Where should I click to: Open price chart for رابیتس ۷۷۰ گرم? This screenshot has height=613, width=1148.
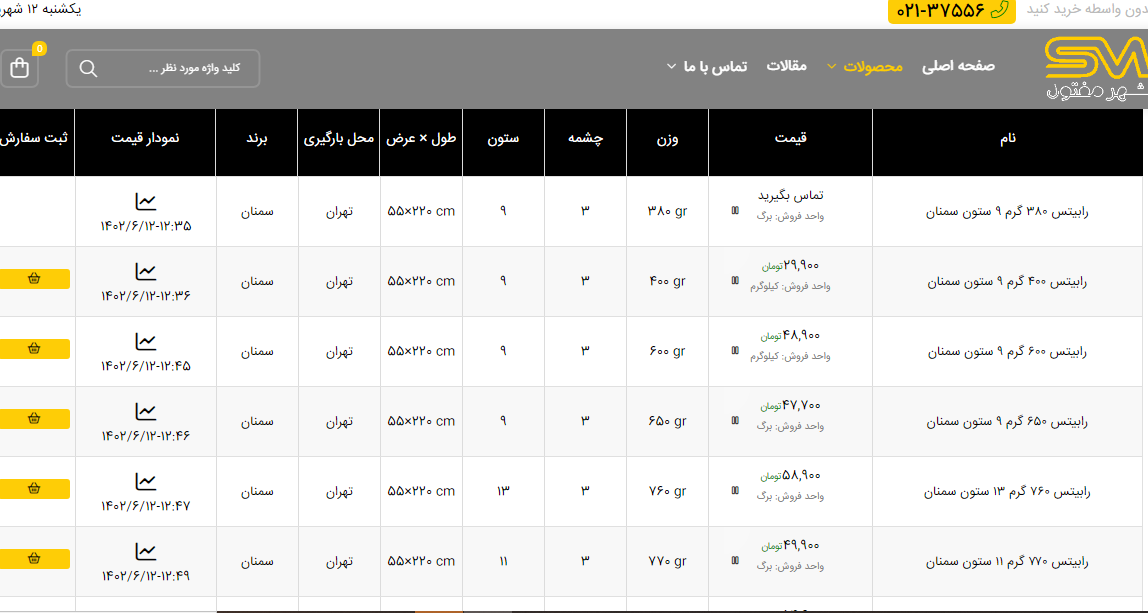146,551
